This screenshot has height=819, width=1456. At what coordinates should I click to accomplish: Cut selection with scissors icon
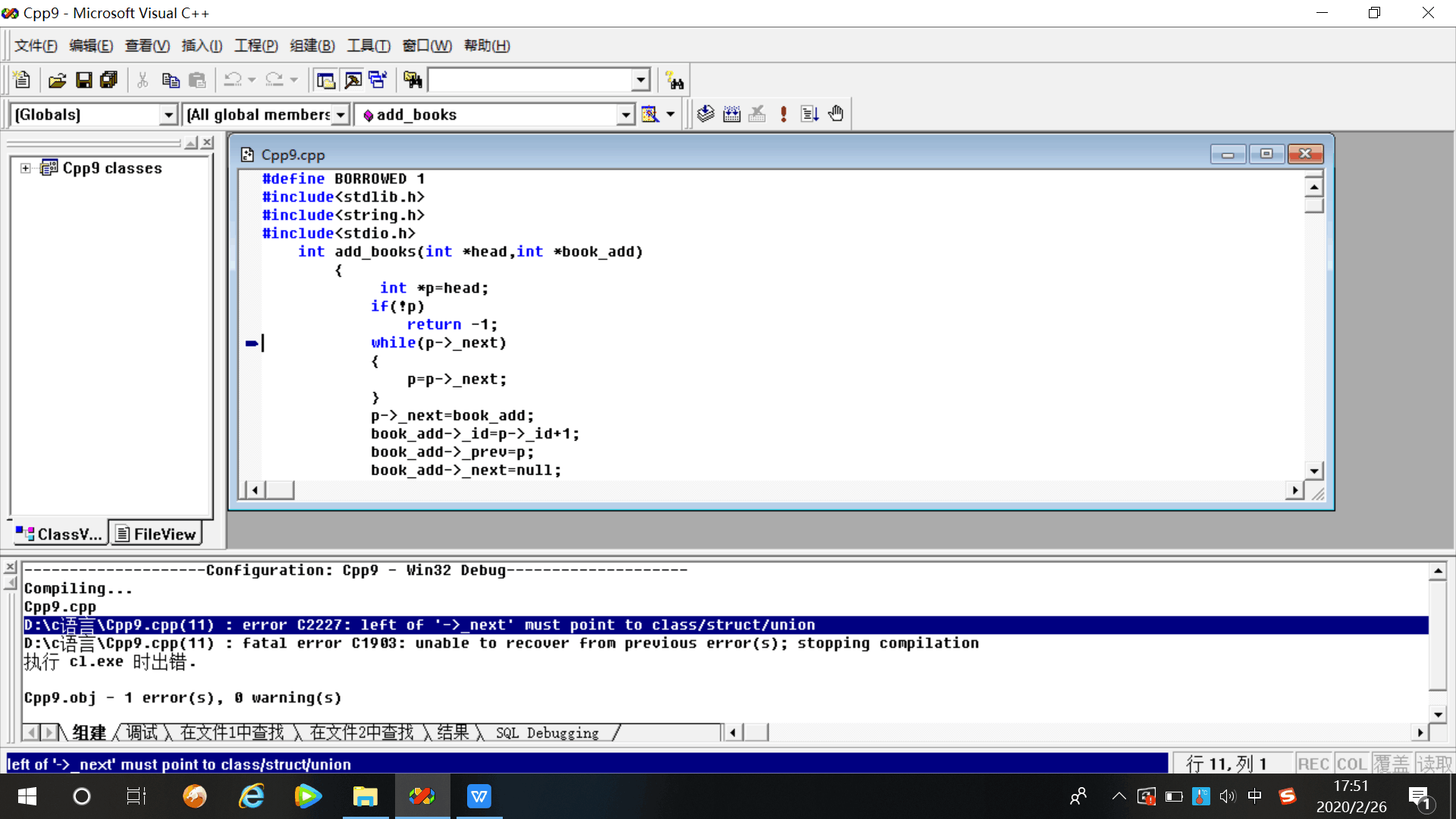(143, 80)
